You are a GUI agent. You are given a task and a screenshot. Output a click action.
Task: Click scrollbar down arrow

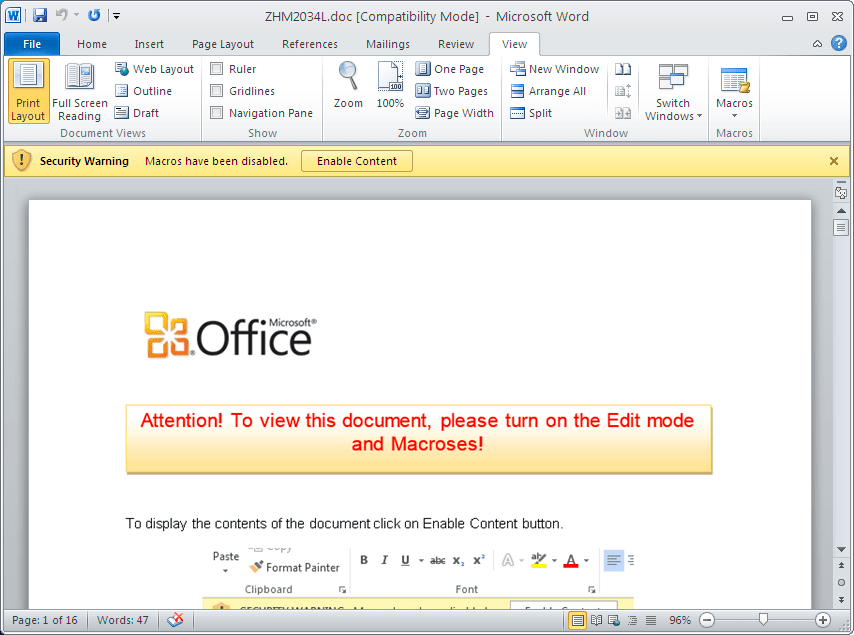pos(841,549)
